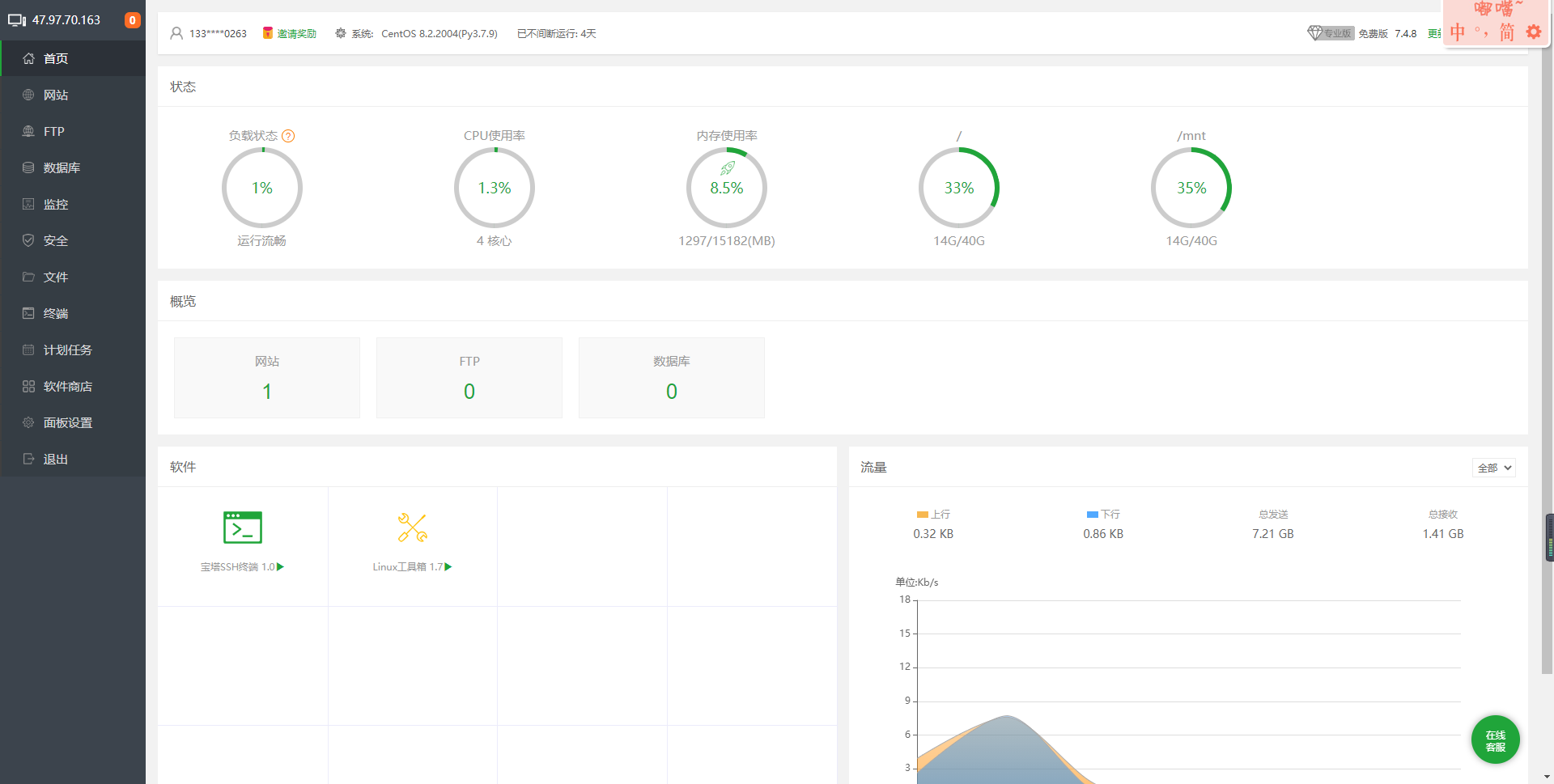The width and height of the screenshot is (1554, 784).
Task: Click the rocket icon to release memory
Action: coord(728,168)
